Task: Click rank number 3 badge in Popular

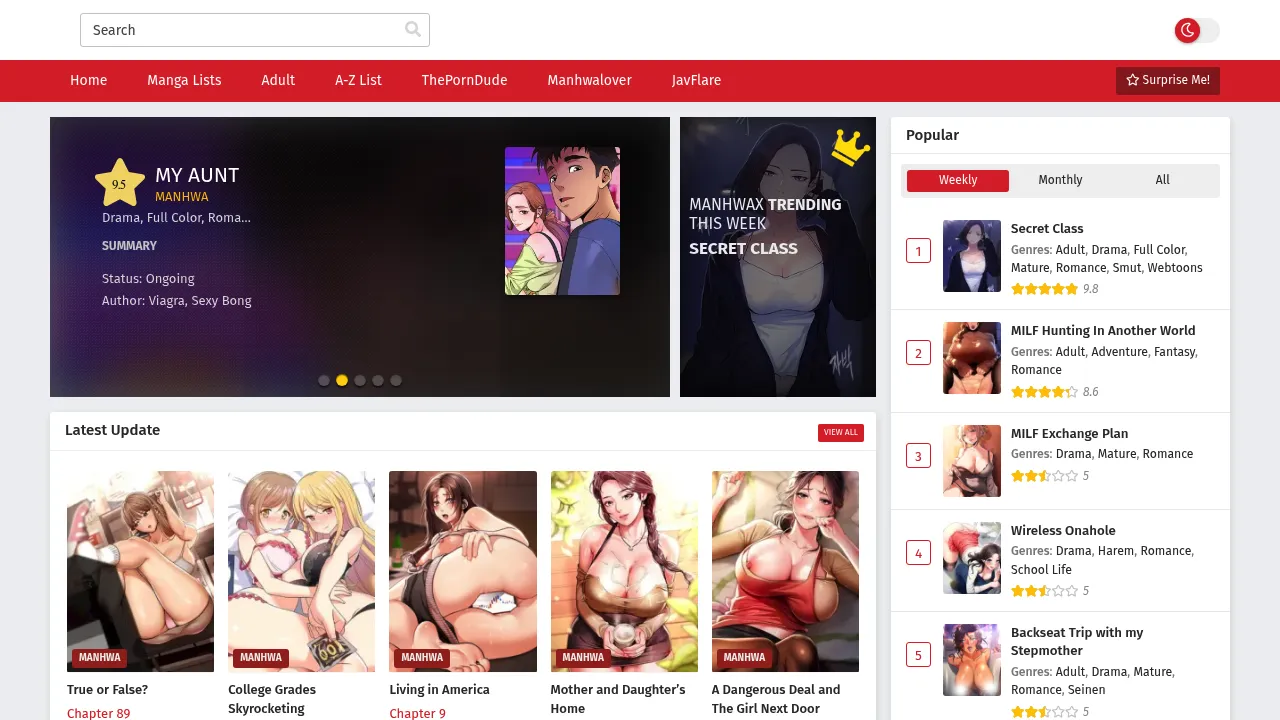Action: [x=918, y=457]
